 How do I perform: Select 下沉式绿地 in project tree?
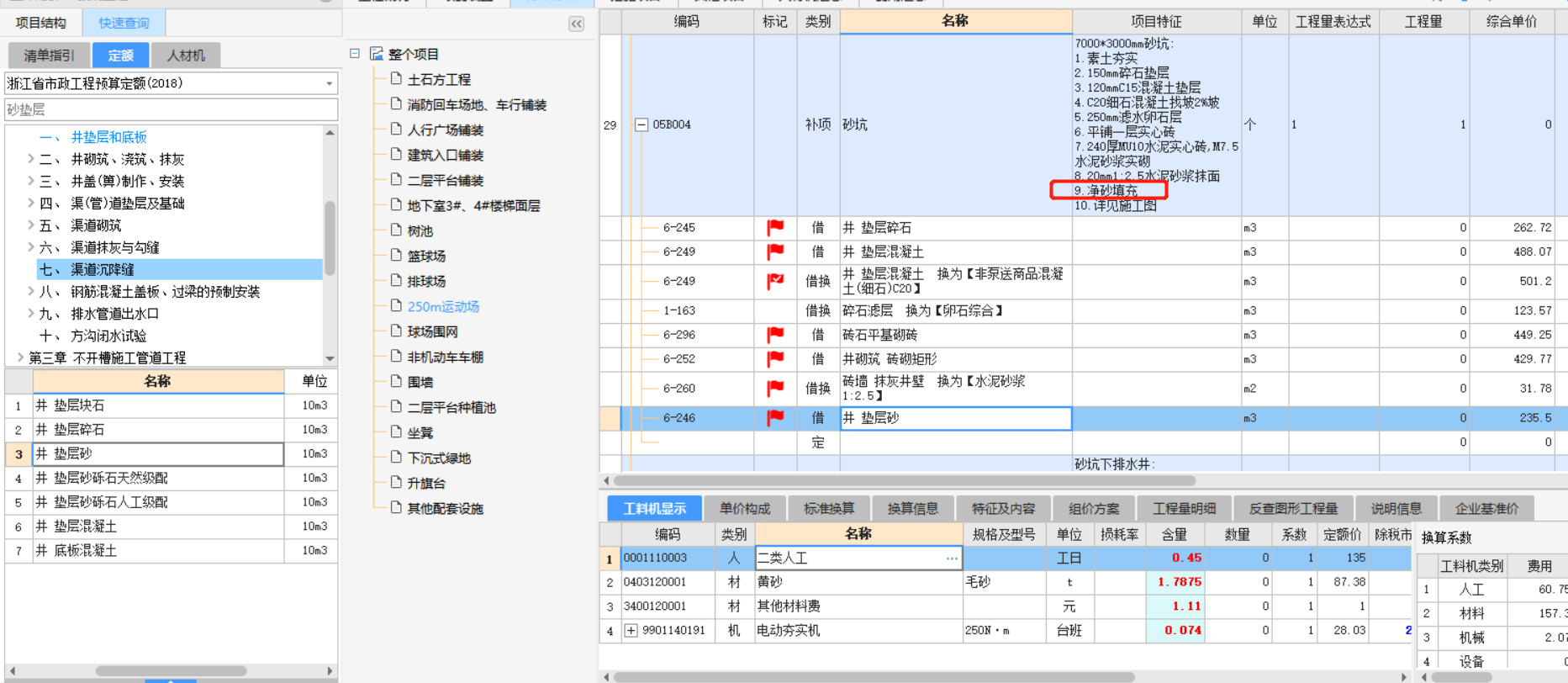click(x=439, y=458)
